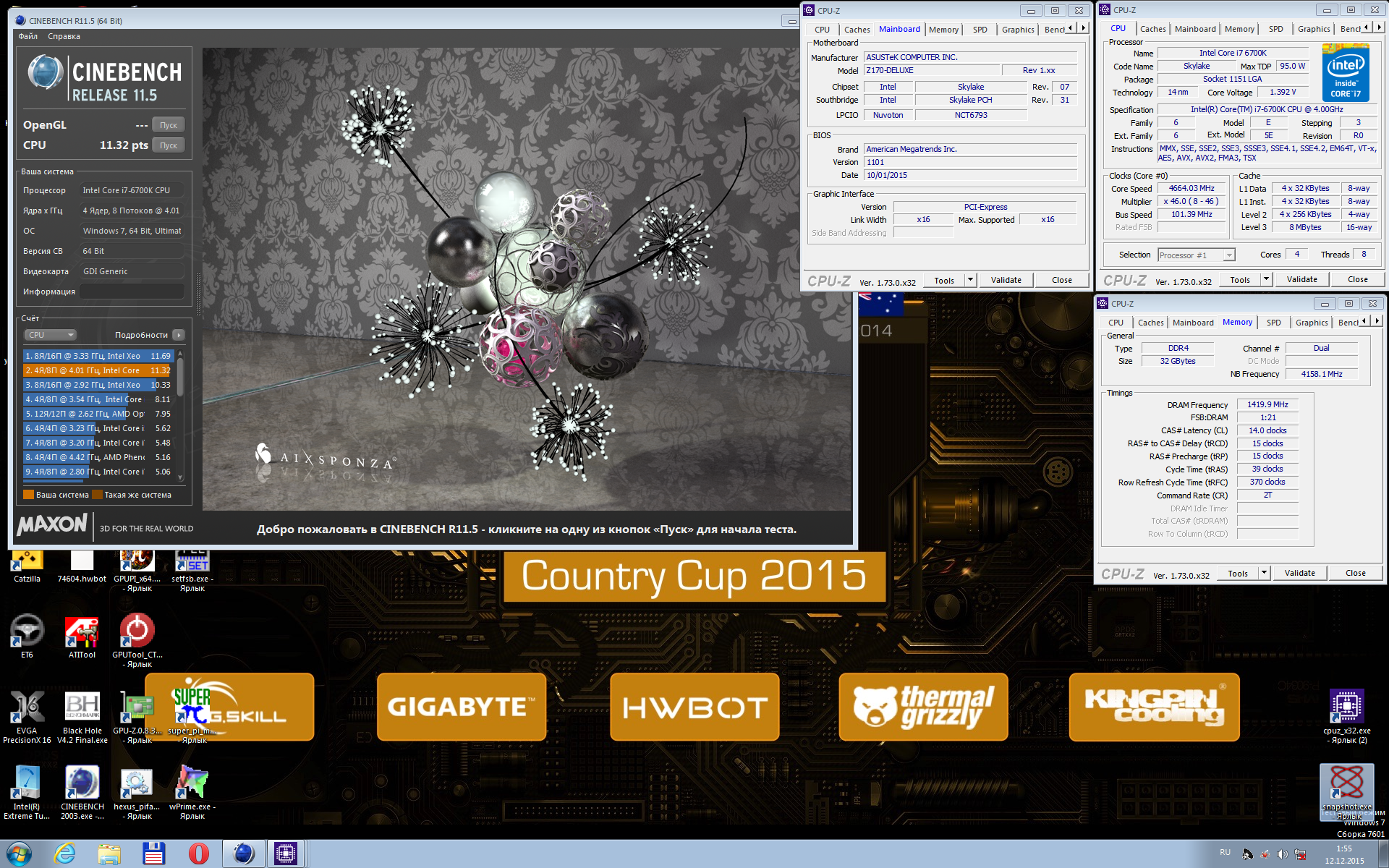Screen dimensions: 1389x868
Task: Open the Catzilla desktop shortcut
Action: pos(27,565)
